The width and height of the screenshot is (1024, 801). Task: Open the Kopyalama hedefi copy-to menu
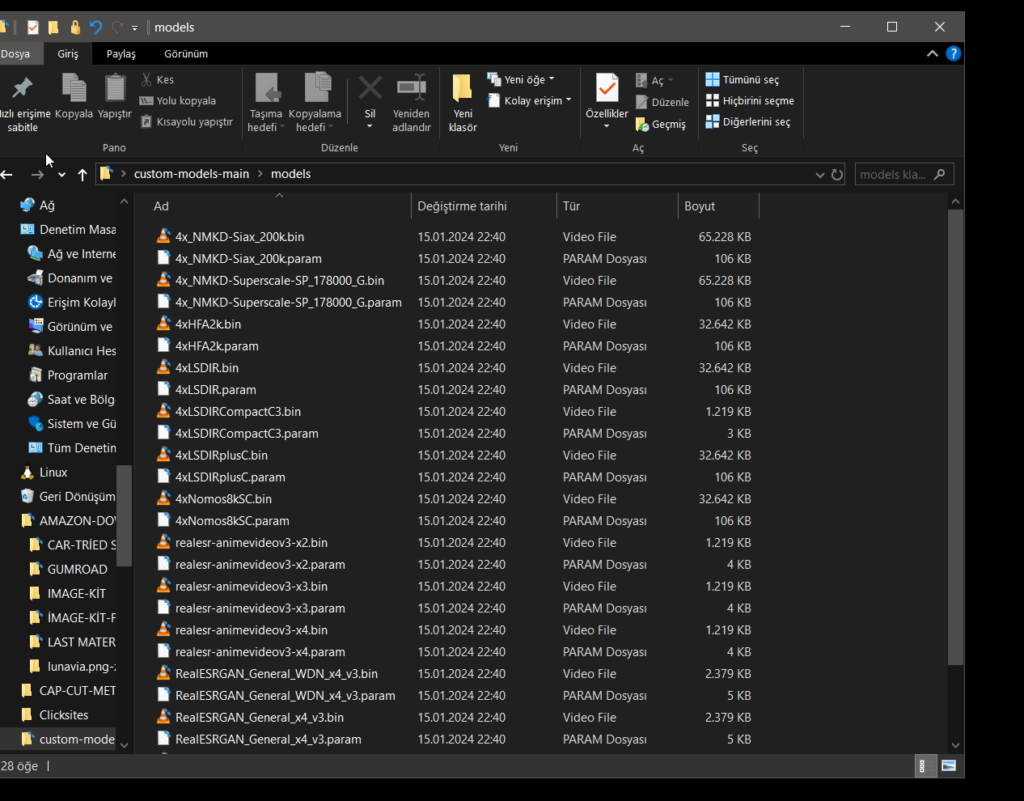tap(315, 102)
